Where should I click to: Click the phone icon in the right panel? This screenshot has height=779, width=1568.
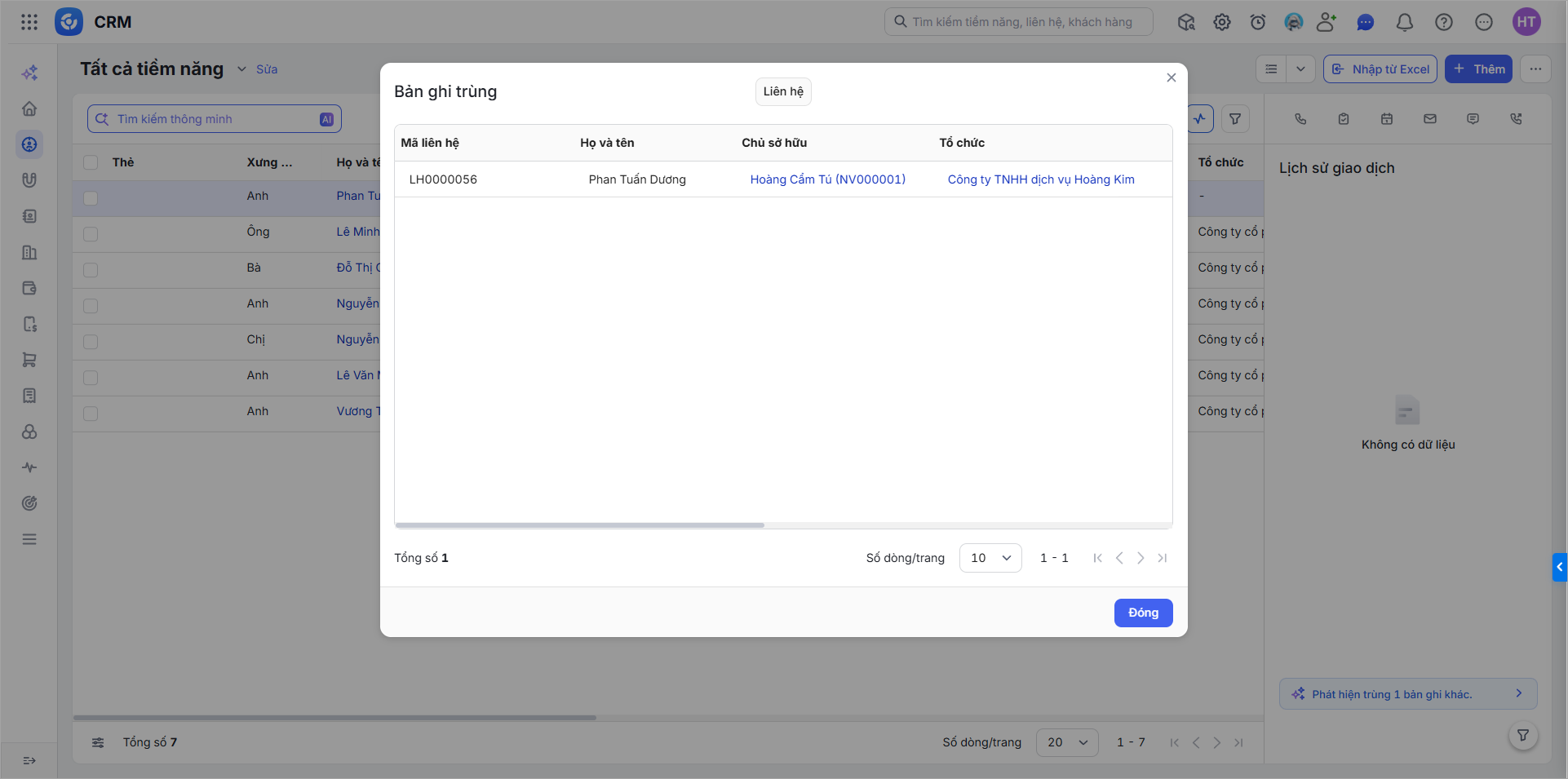pyautogui.click(x=1300, y=119)
